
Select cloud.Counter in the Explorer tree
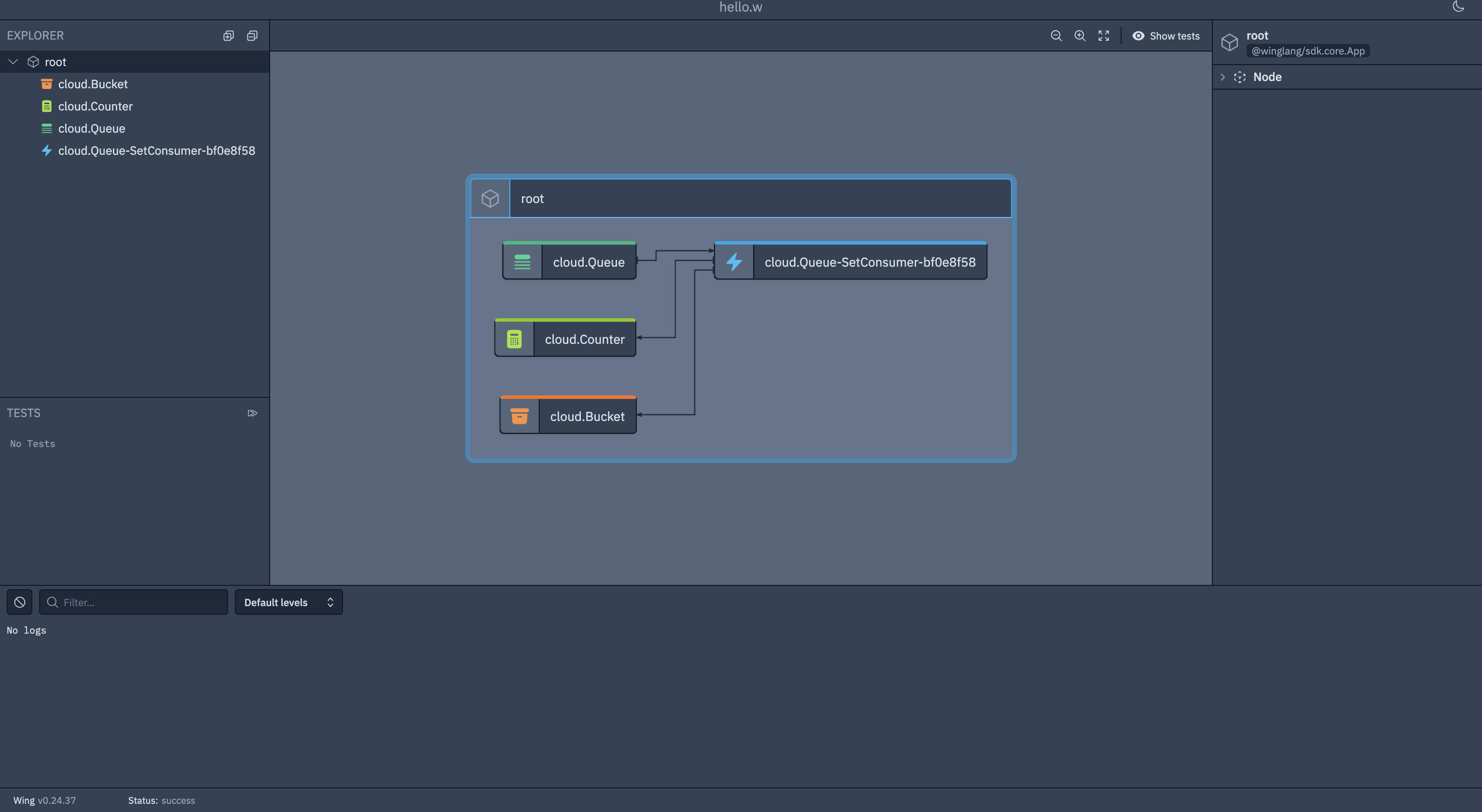coord(96,106)
